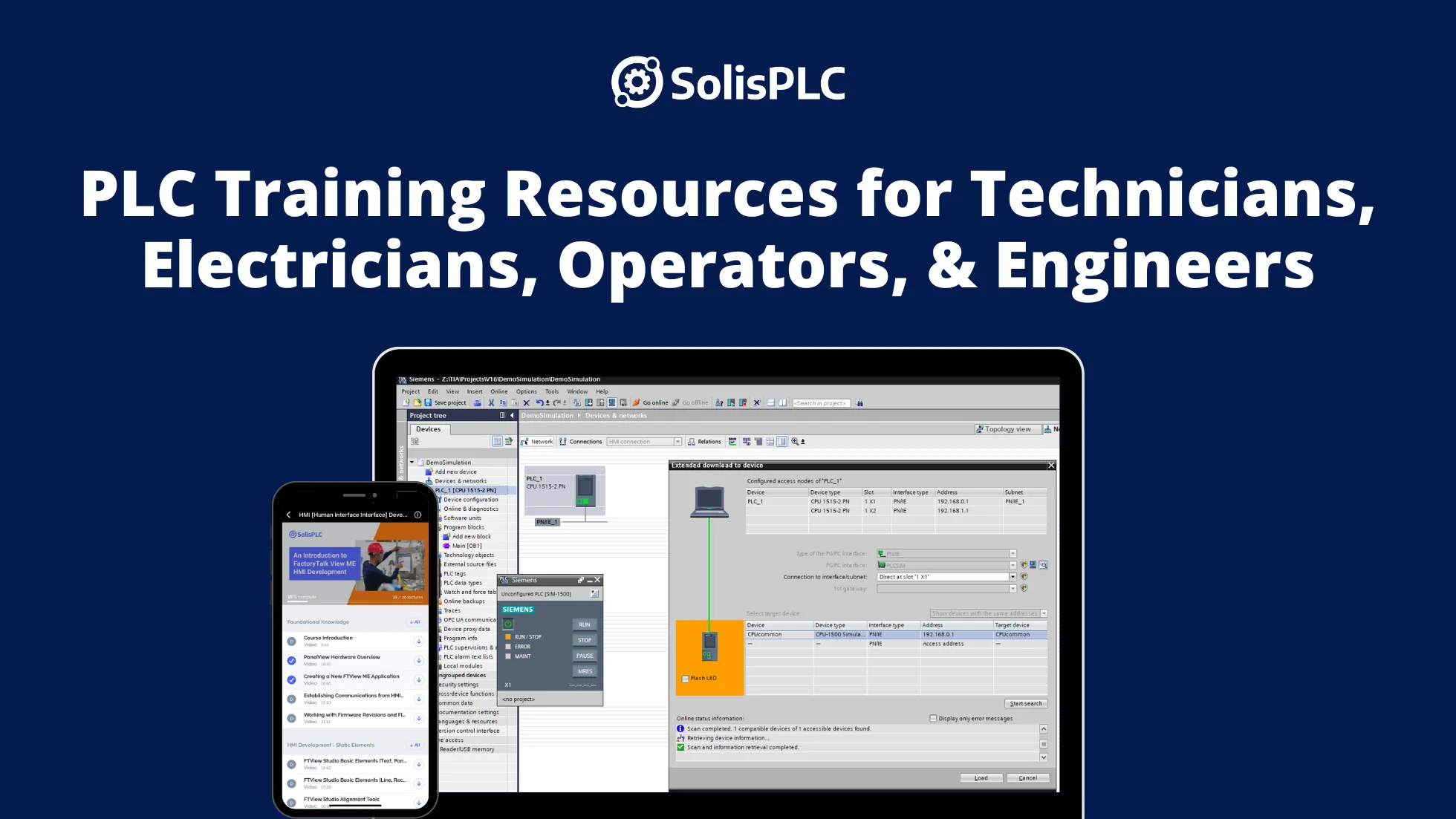The height and width of the screenshot is (819, 1456).
Task: Open the HMI connection dropdown
Action: click(x=677, y=441)
